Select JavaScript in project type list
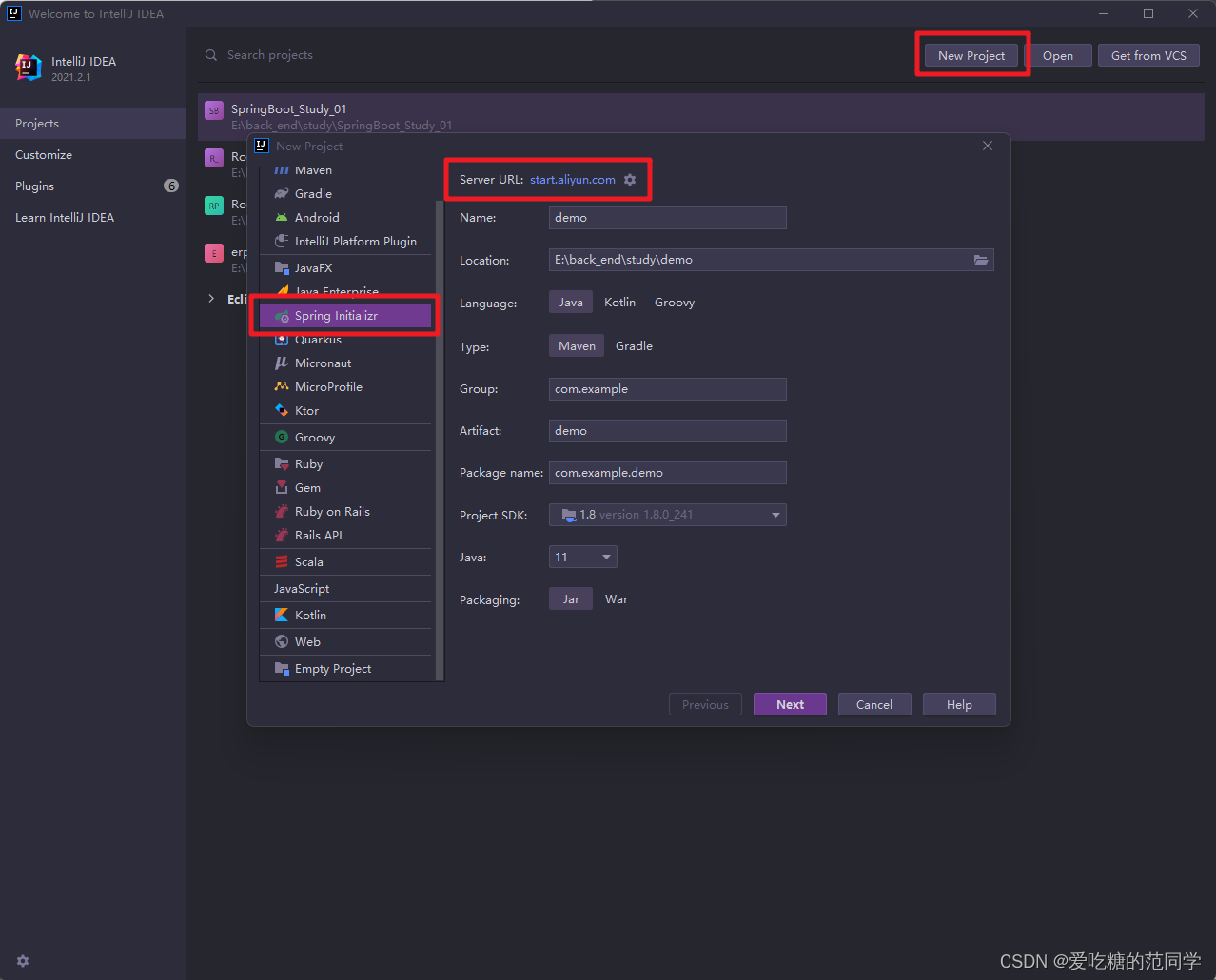 click(345, 589)
